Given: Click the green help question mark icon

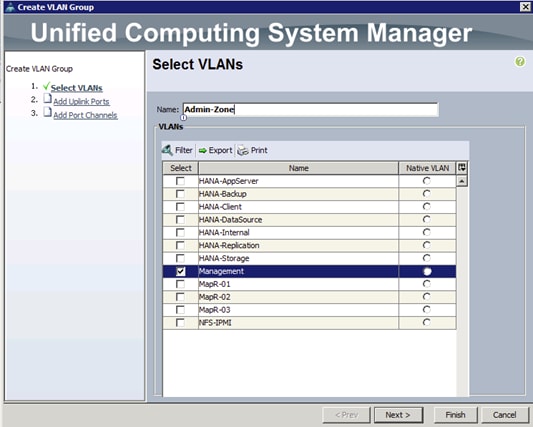Looking at the screenshot, I should tap(520, 62).
